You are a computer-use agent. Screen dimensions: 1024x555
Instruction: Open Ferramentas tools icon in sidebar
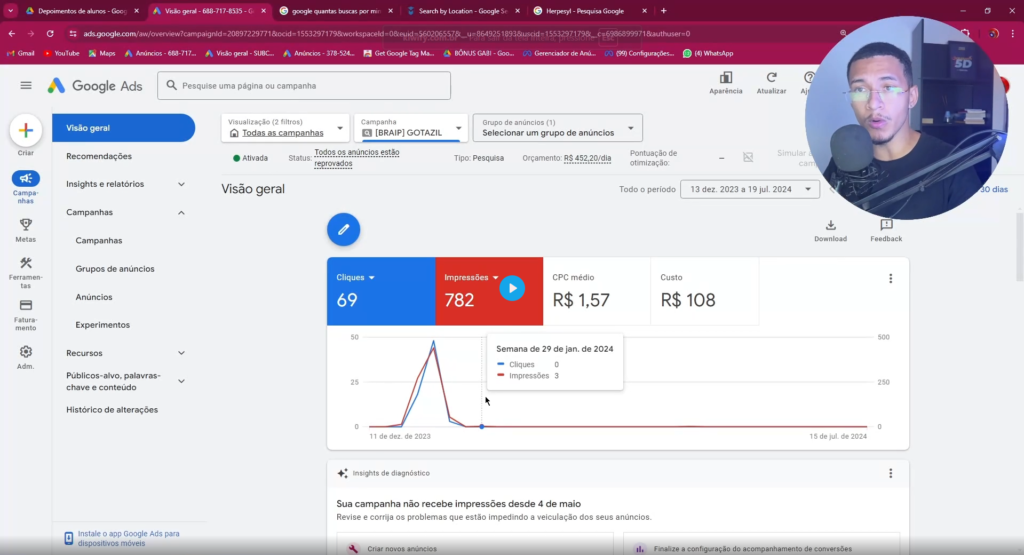(26, 264)
